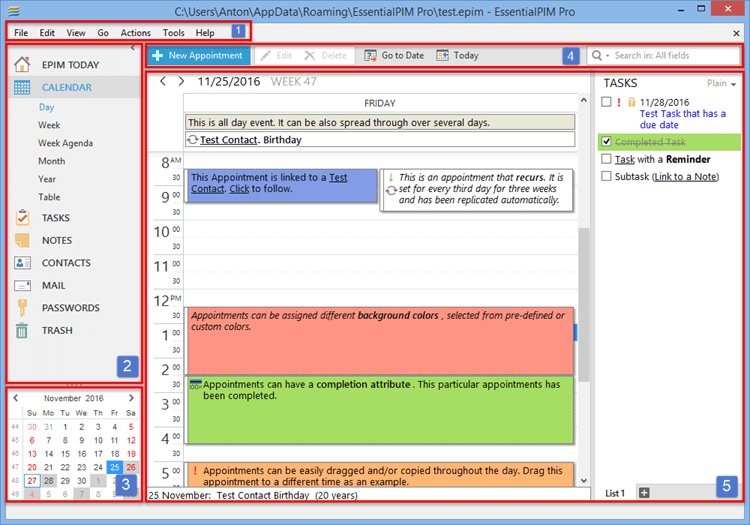Check the Test Task with due date checkbox

point(606,101)
